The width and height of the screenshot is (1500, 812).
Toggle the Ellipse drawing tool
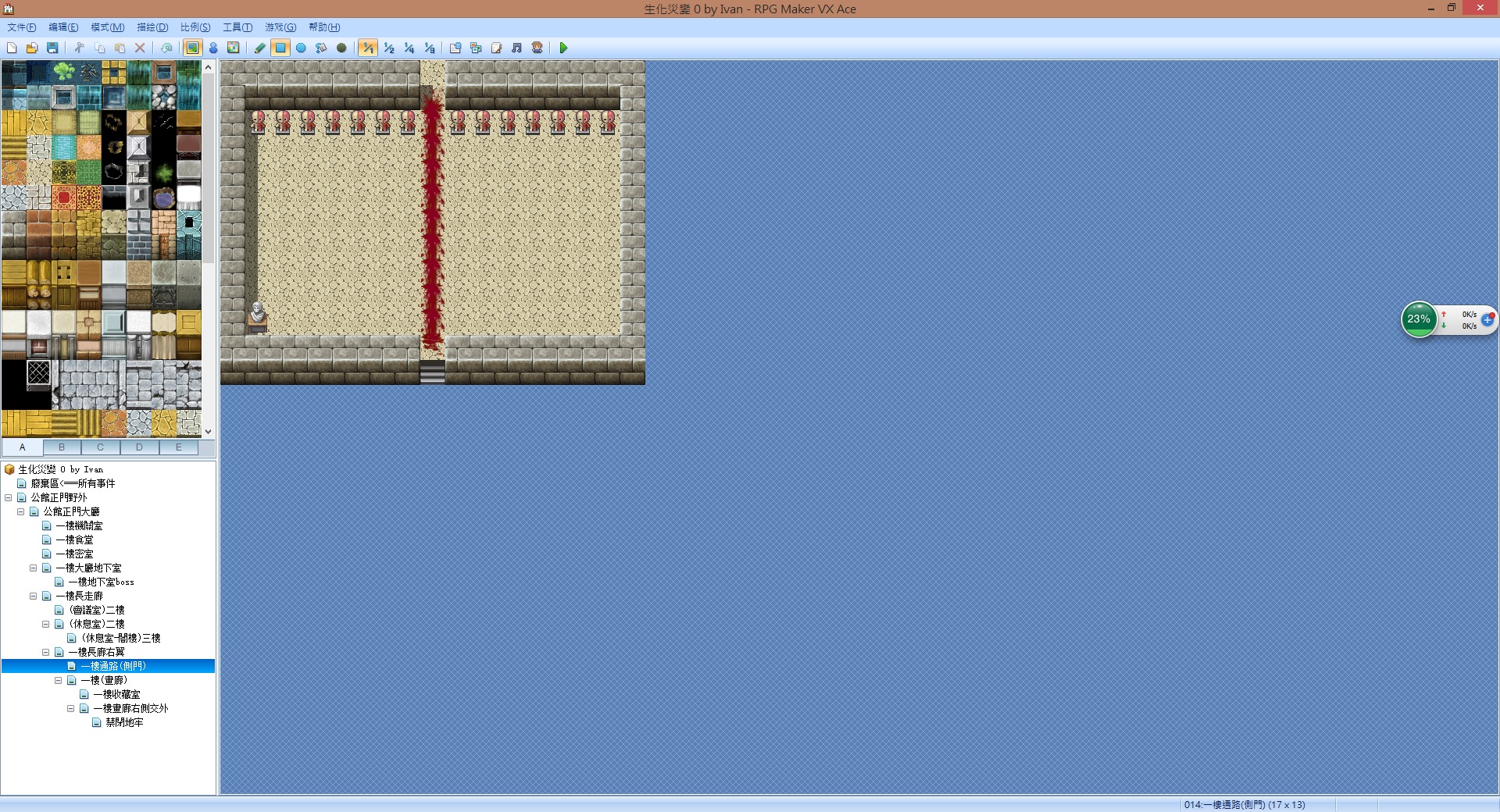tap(301, 48)
